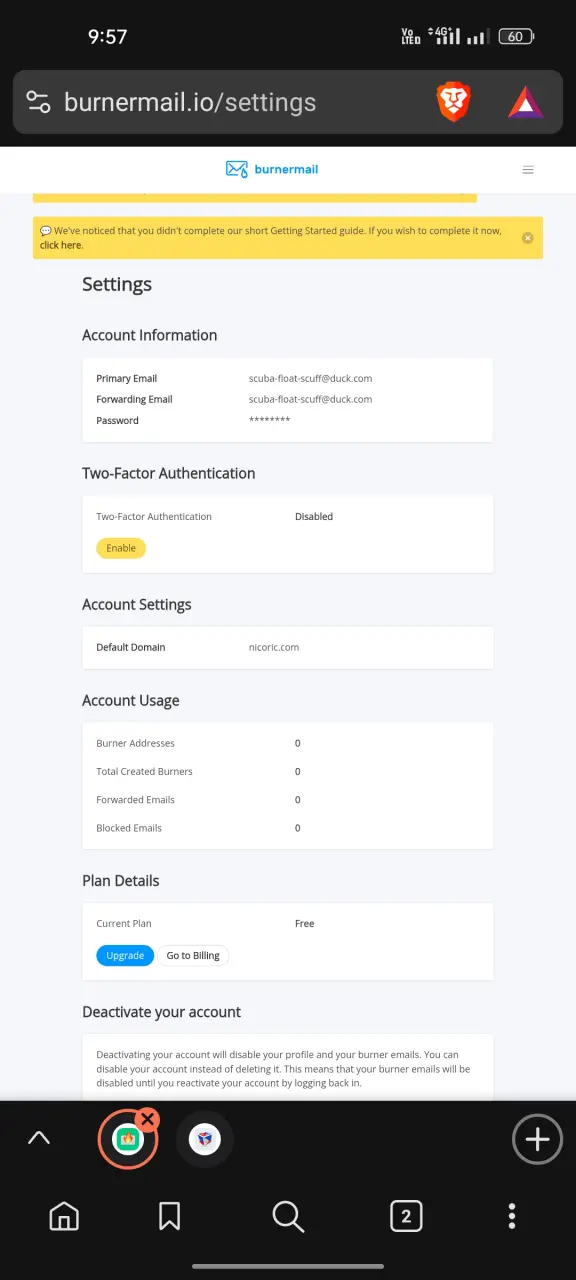Click the burnermail logo
This screenshot has height=1280, width=576.
[272, 169]
